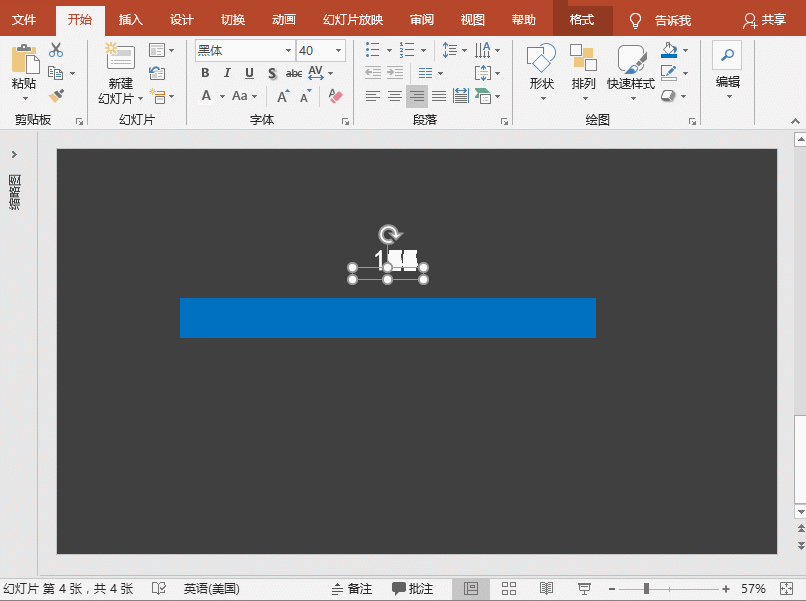Open the 文件 tab
The image size is (806, 601).
point(24,20)
